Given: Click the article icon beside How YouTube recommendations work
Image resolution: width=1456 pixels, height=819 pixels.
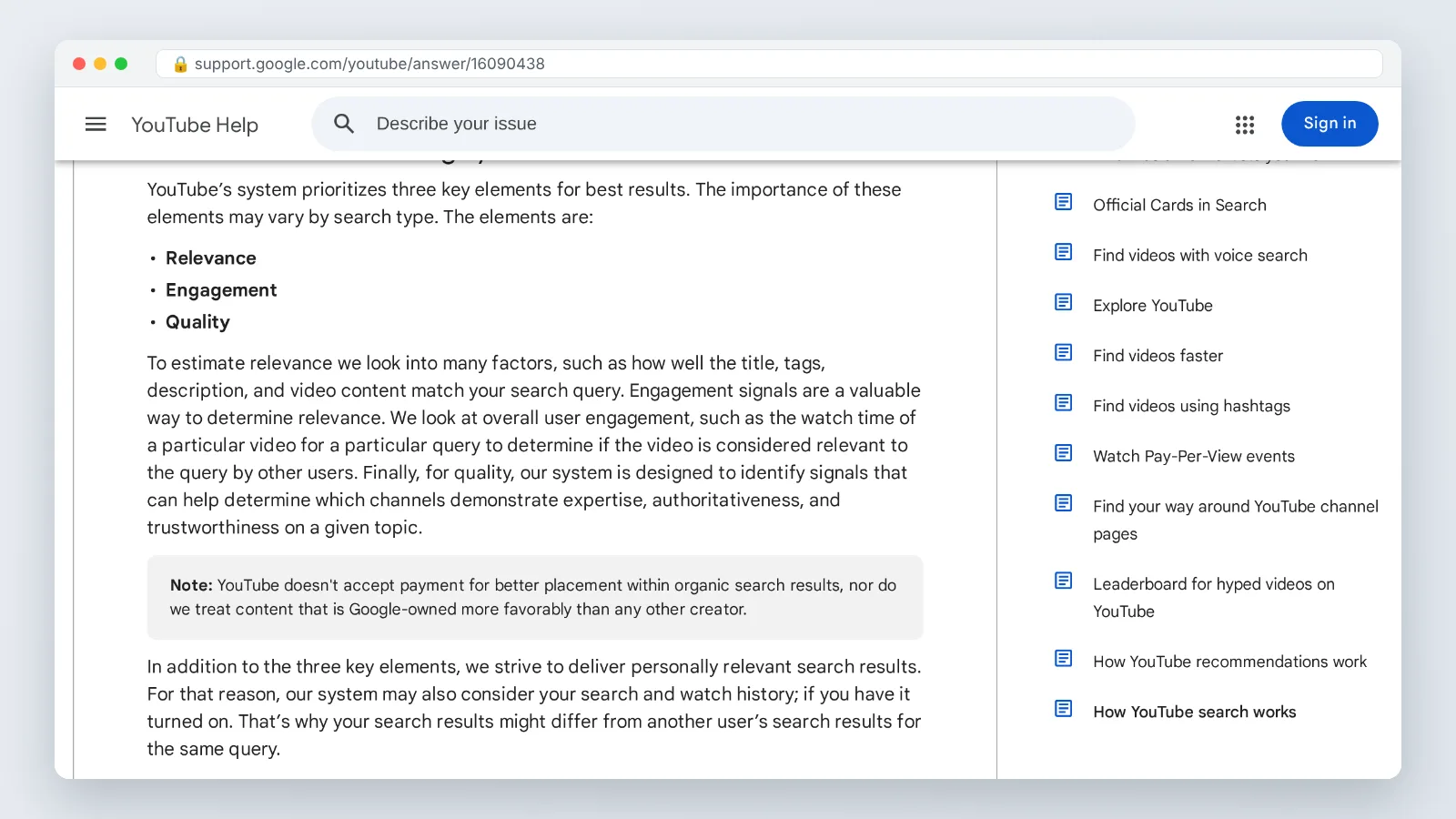Looking at the screenshot, I should [1063, 658].
